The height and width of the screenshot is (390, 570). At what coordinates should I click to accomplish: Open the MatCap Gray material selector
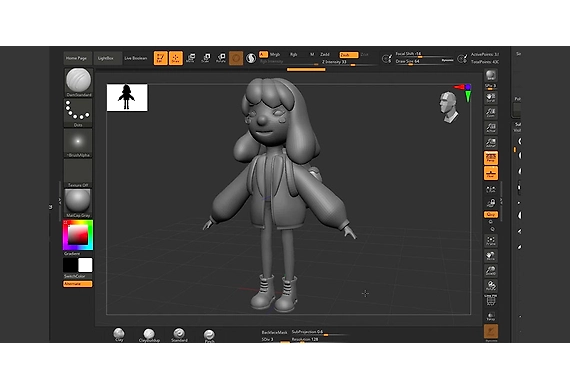78,203
